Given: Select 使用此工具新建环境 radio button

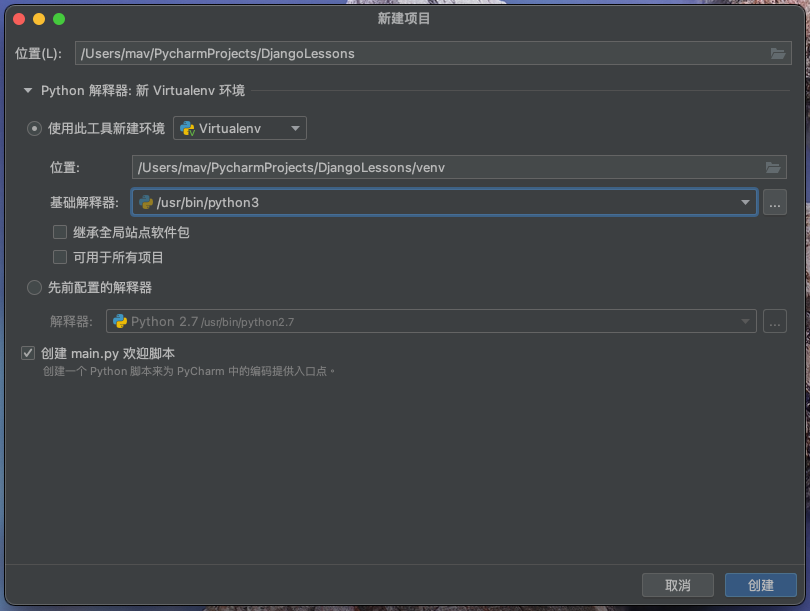Looking at the screenshot, I should click(x=35, y=129).
